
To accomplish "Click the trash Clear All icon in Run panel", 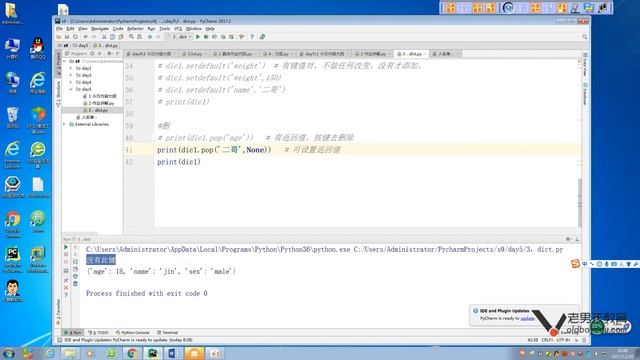I will click(76, 284).
